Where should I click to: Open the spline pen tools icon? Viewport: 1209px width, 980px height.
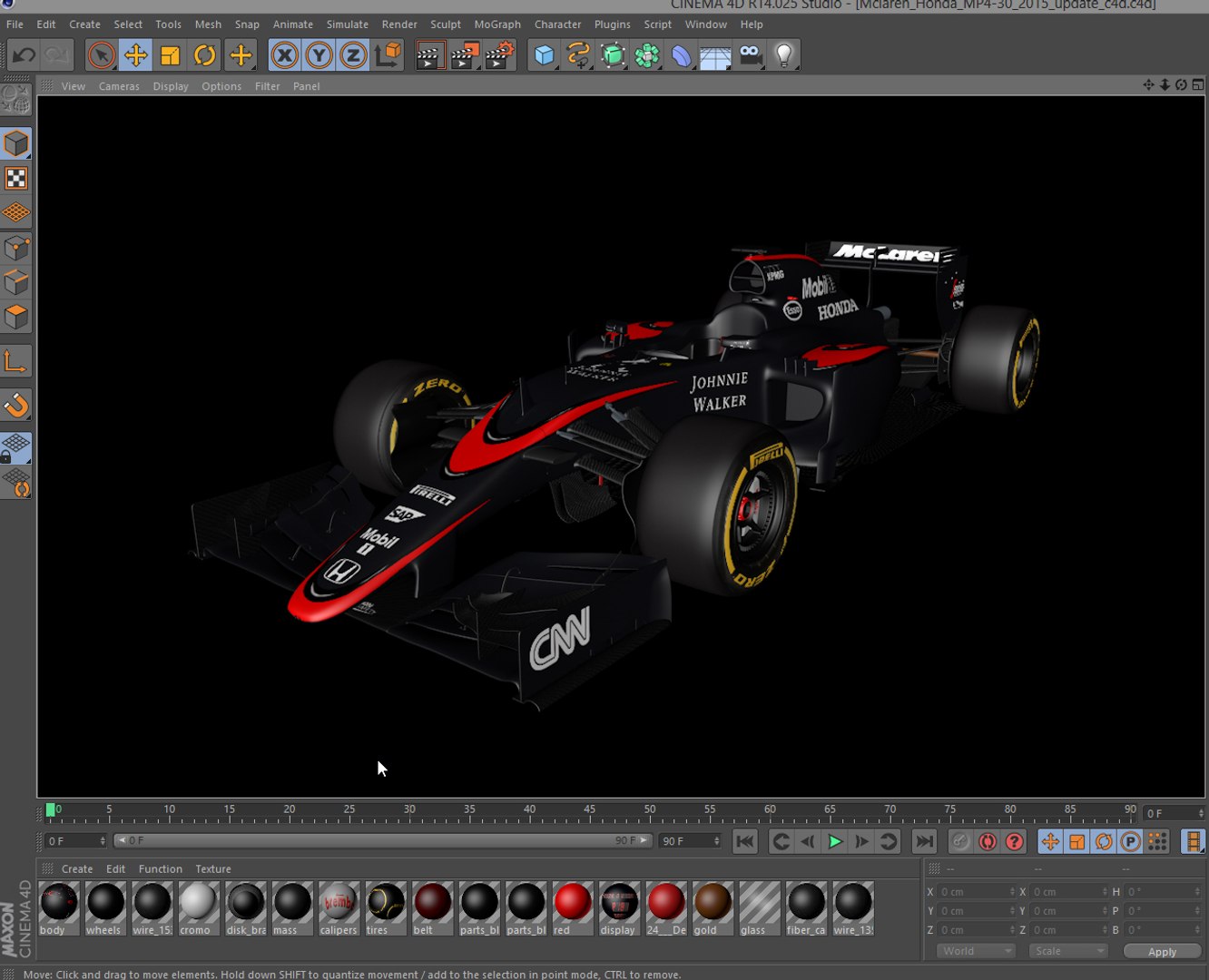[578, 55]
